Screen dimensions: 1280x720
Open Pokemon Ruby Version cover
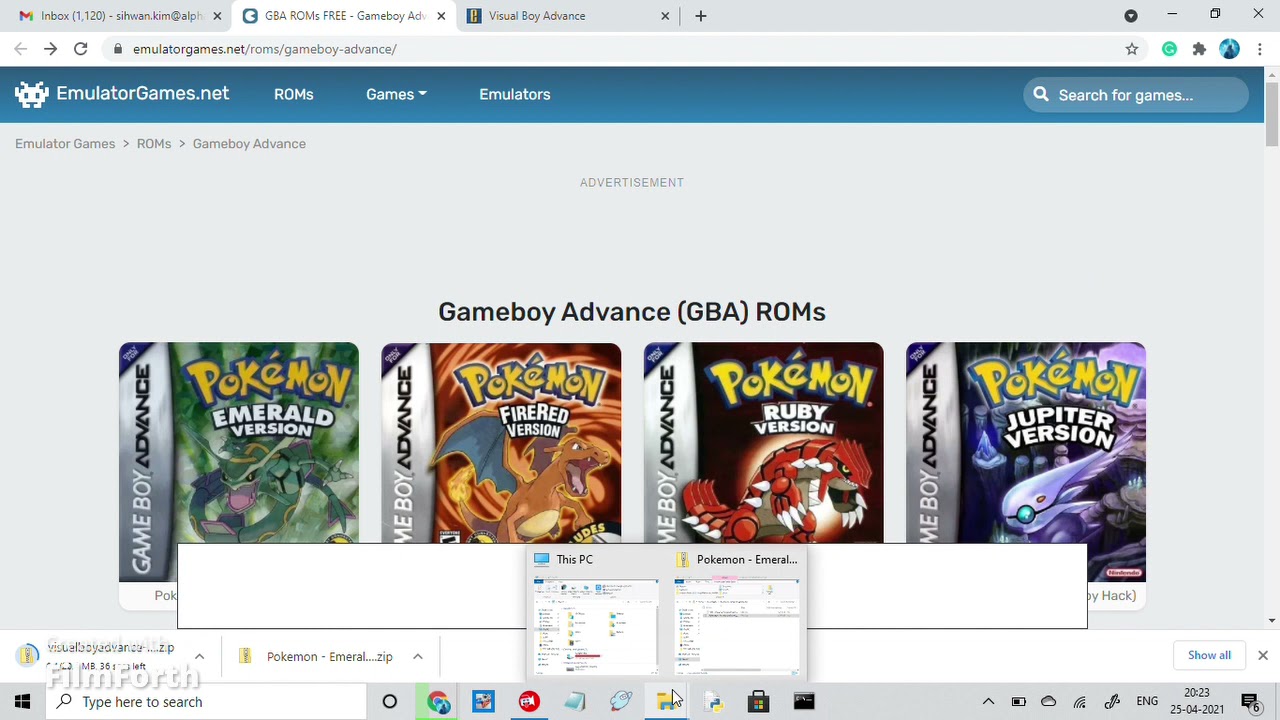click(x=764, y=444)
